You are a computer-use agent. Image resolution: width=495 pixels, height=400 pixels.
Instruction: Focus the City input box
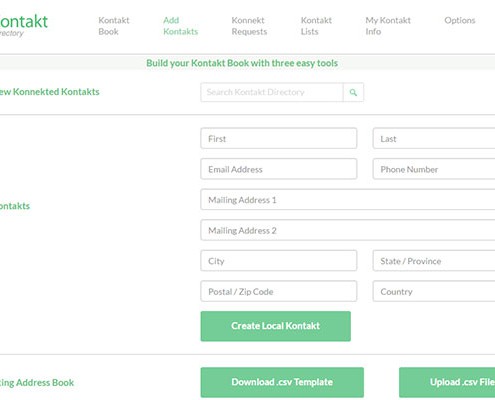pyautogui.click(x=279, y=261)
